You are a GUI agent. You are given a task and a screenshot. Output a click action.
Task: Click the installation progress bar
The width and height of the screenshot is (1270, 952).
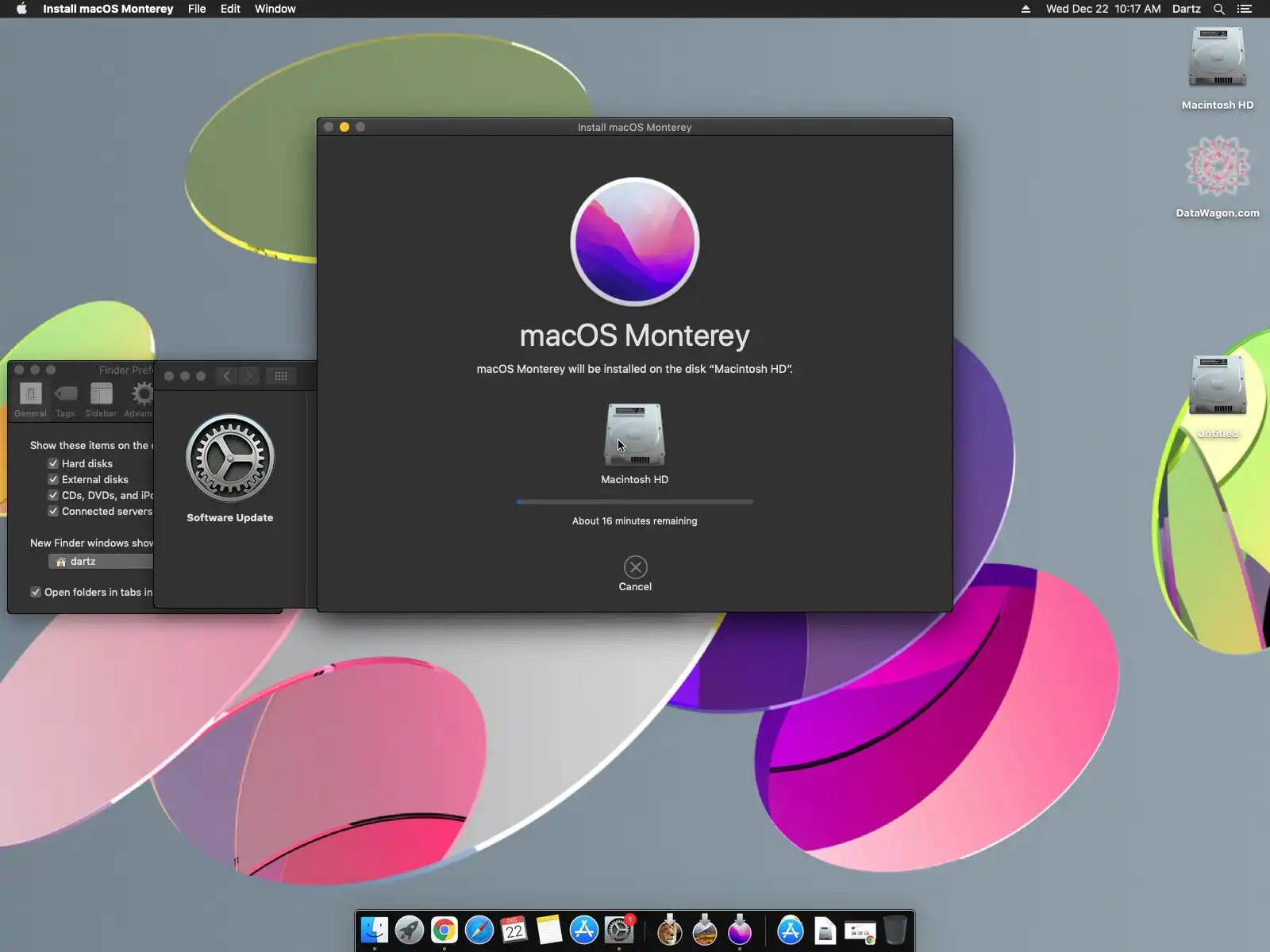(635, 501)
